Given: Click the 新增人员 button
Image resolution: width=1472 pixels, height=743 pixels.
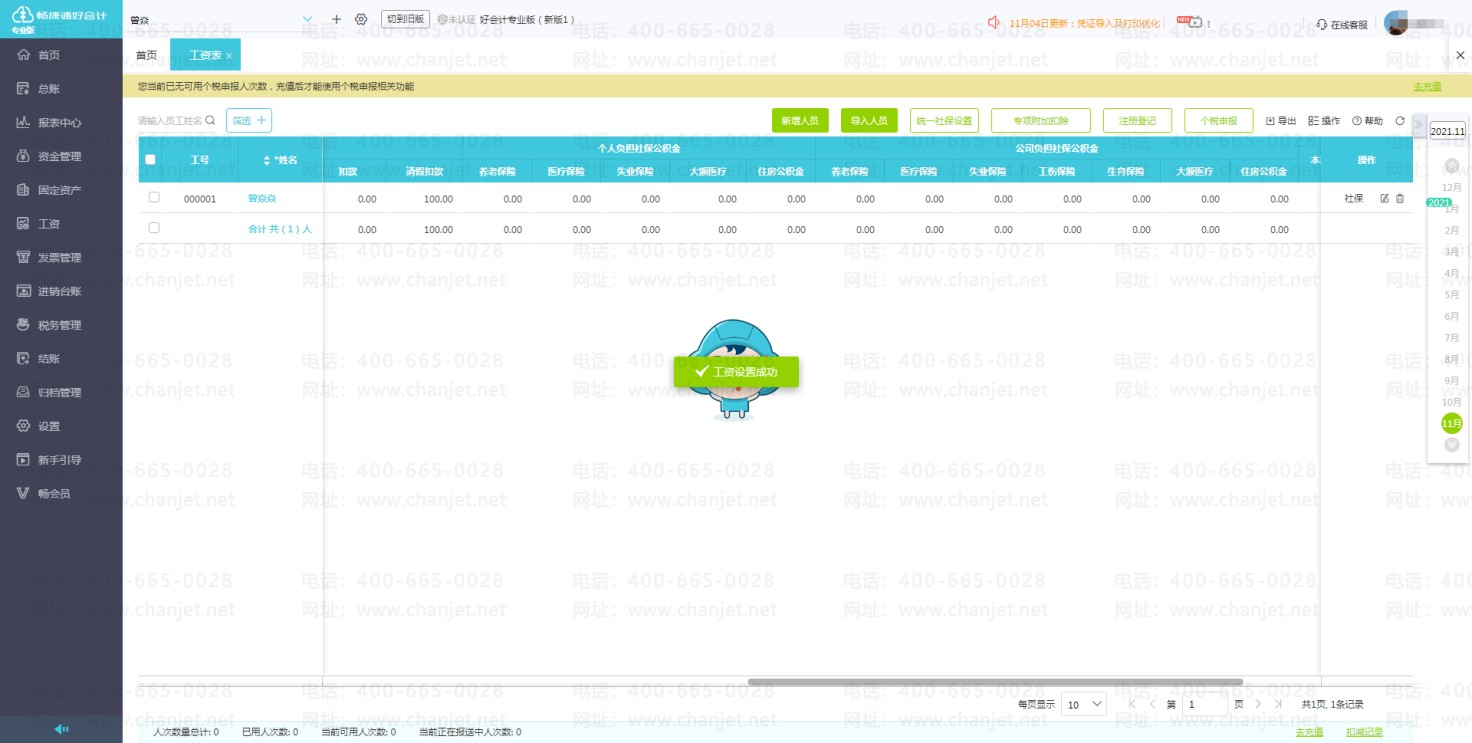Looking at the screenshot, I should [x=800, y=121].
